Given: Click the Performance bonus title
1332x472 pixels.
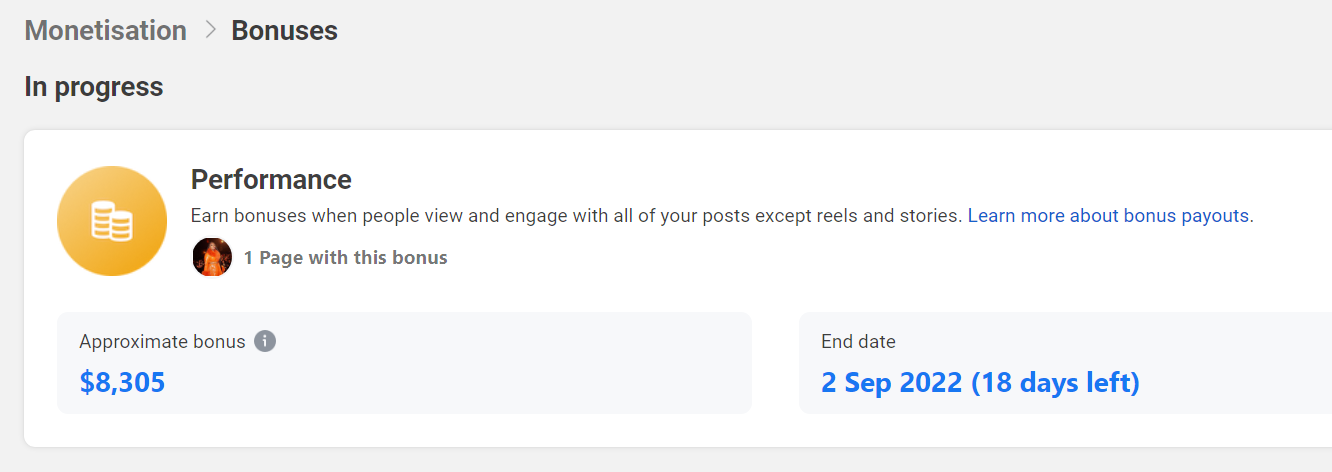Looking at the screenshot, I should coord(271,180).
